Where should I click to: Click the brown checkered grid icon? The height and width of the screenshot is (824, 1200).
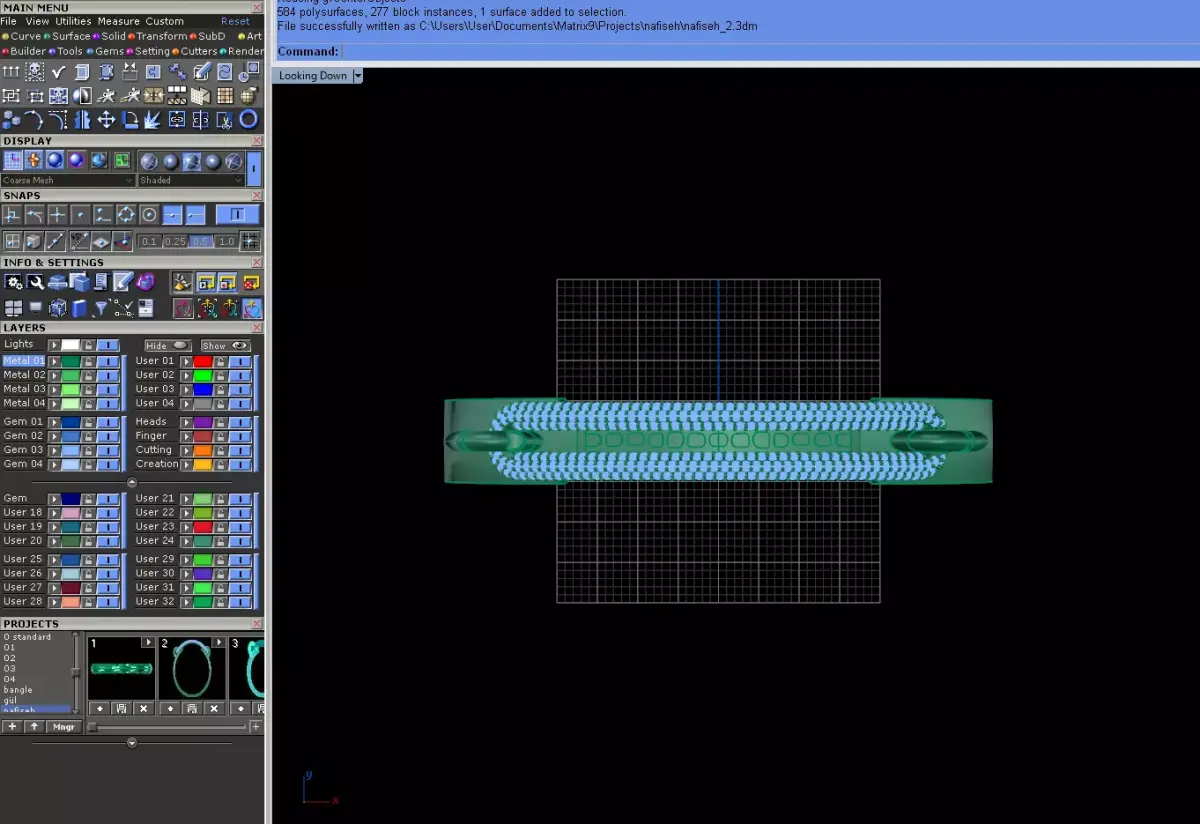[x=225, y=95]
